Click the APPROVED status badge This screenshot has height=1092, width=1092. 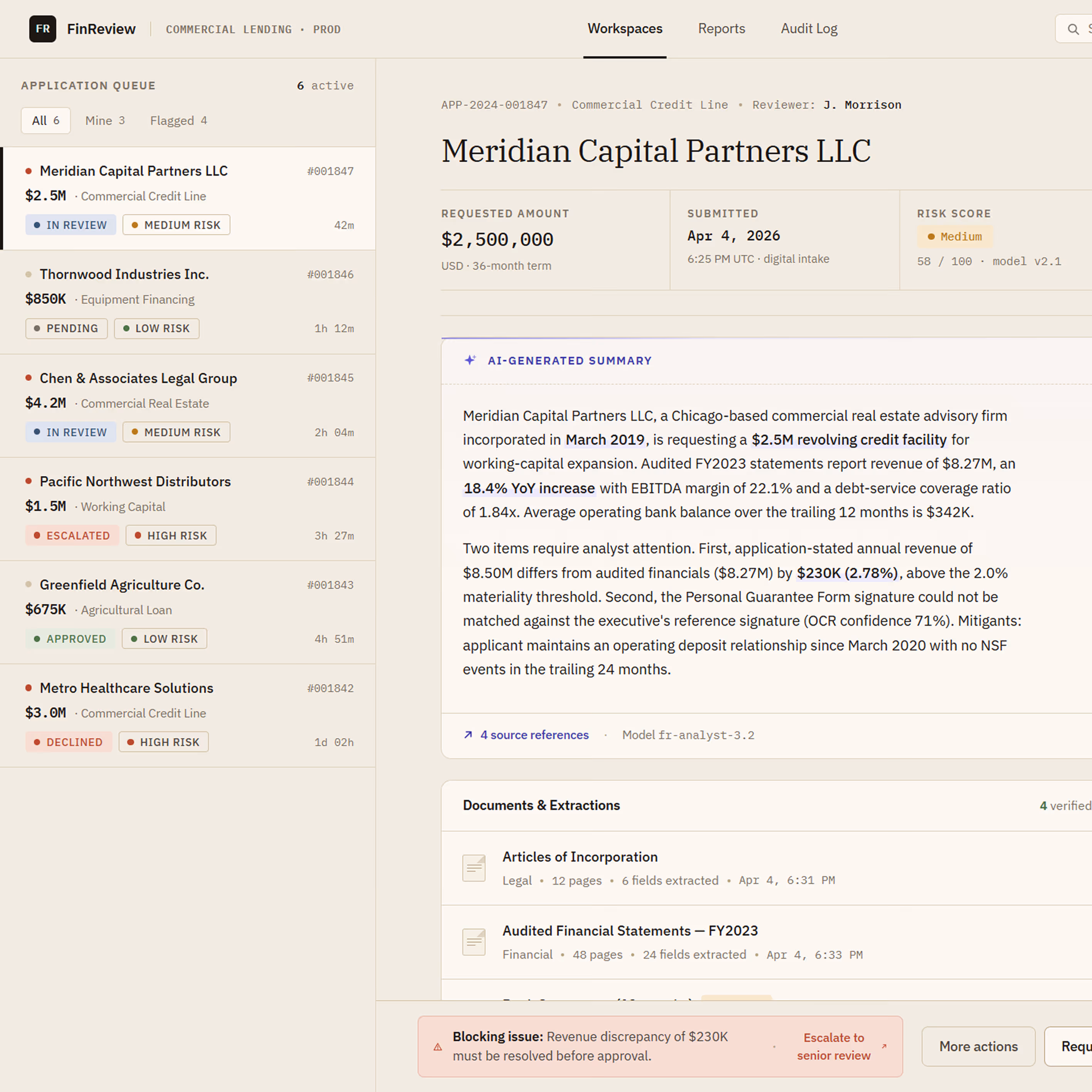(x=70, y=639)
